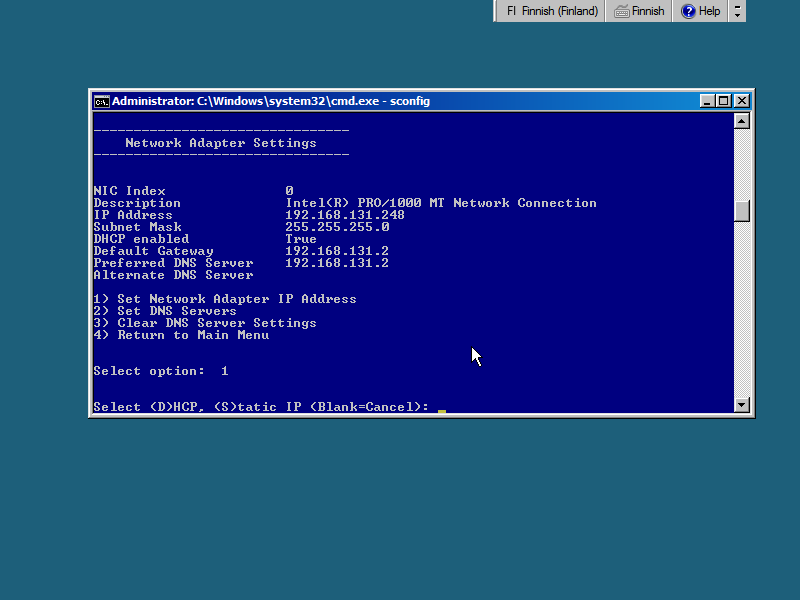Screen dimensions: 800x600
Task: Click the FI input language indicator
Action: [x=511, y=11]
